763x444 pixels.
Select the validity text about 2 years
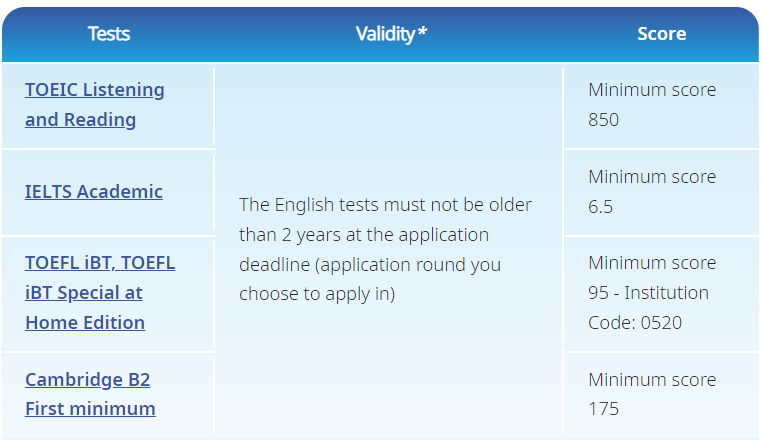[x=385, y=249]
